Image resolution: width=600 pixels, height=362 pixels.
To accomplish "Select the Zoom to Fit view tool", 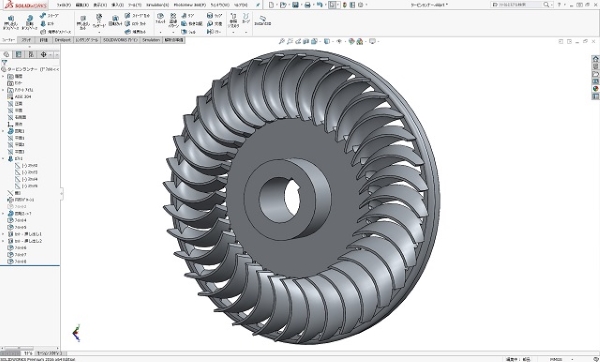I will point(282,41).
